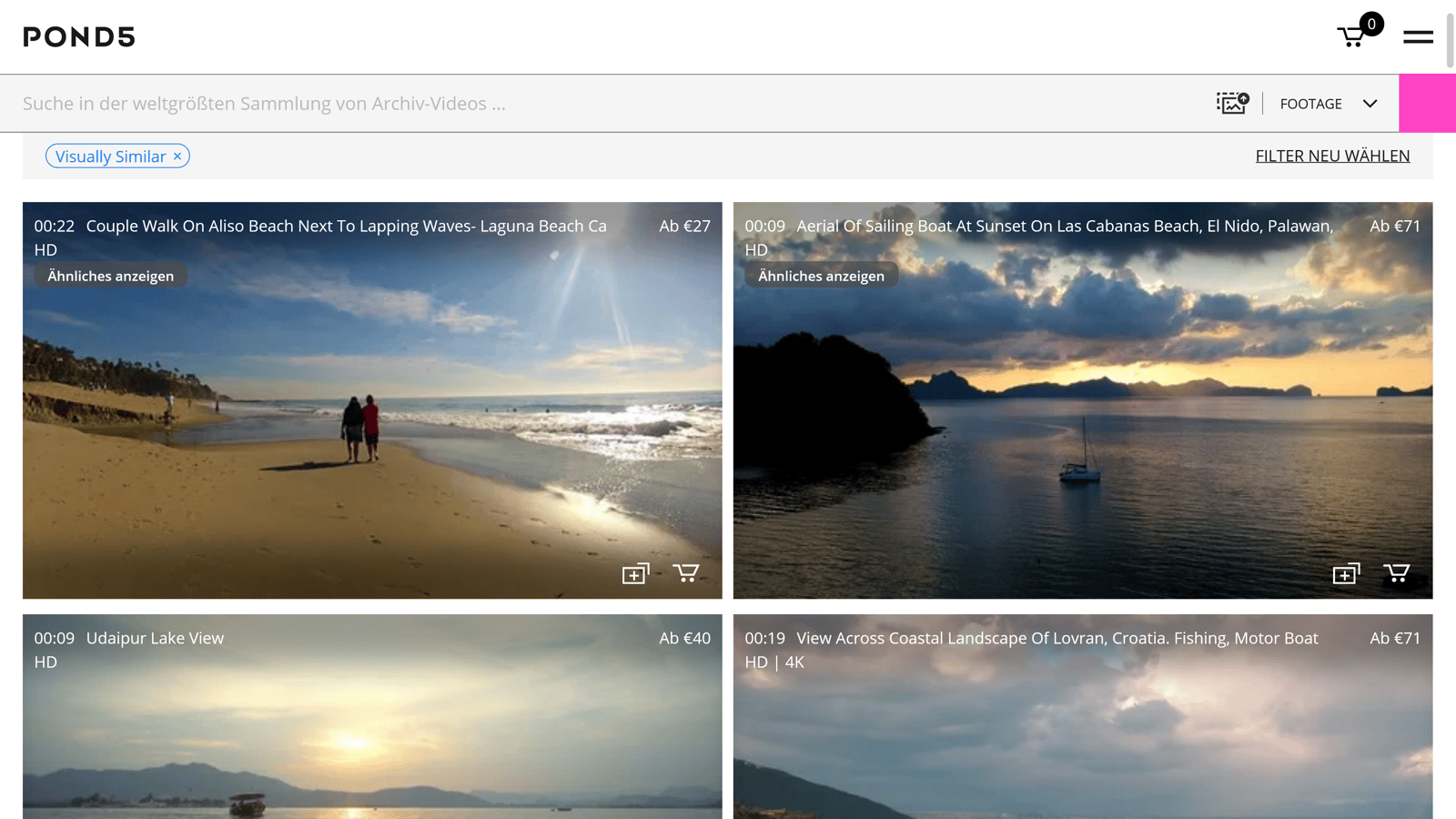
Task: Open Couple Walk On Aliso Beach title
Action: (346, 226)
